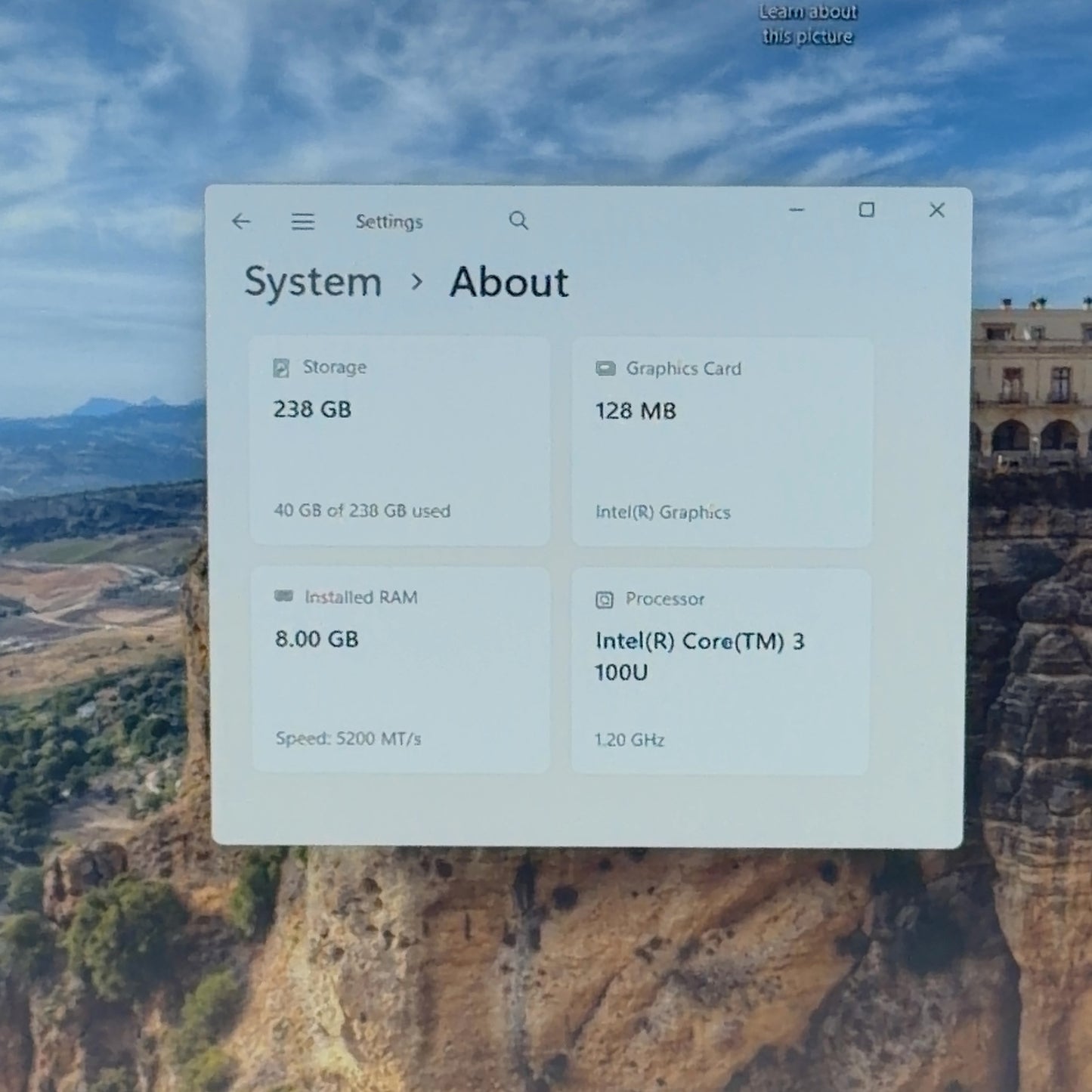Click the Storage drive icon

(x=281, y=368)
